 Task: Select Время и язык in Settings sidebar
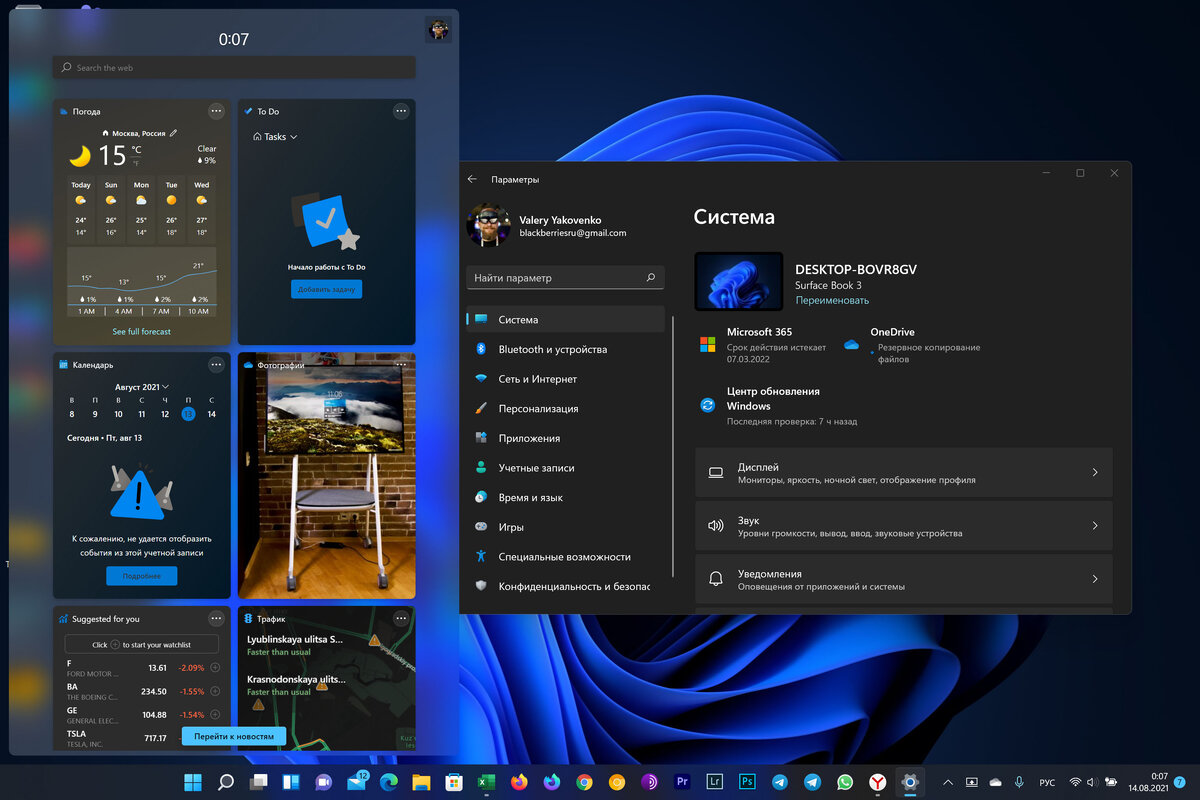[x=565, y=497]
